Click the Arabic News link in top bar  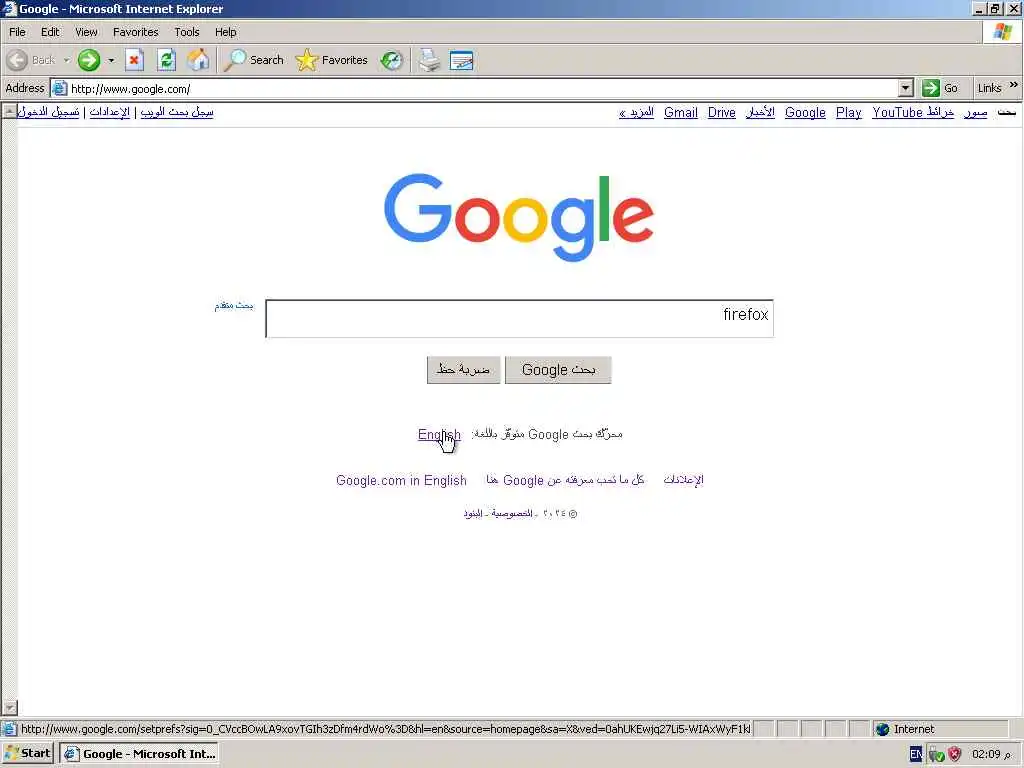coord(760,112)
